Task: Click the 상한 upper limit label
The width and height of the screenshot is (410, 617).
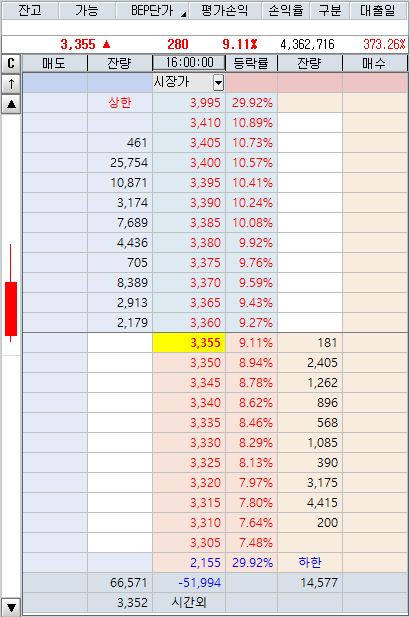Action: [x=120, y=103]
